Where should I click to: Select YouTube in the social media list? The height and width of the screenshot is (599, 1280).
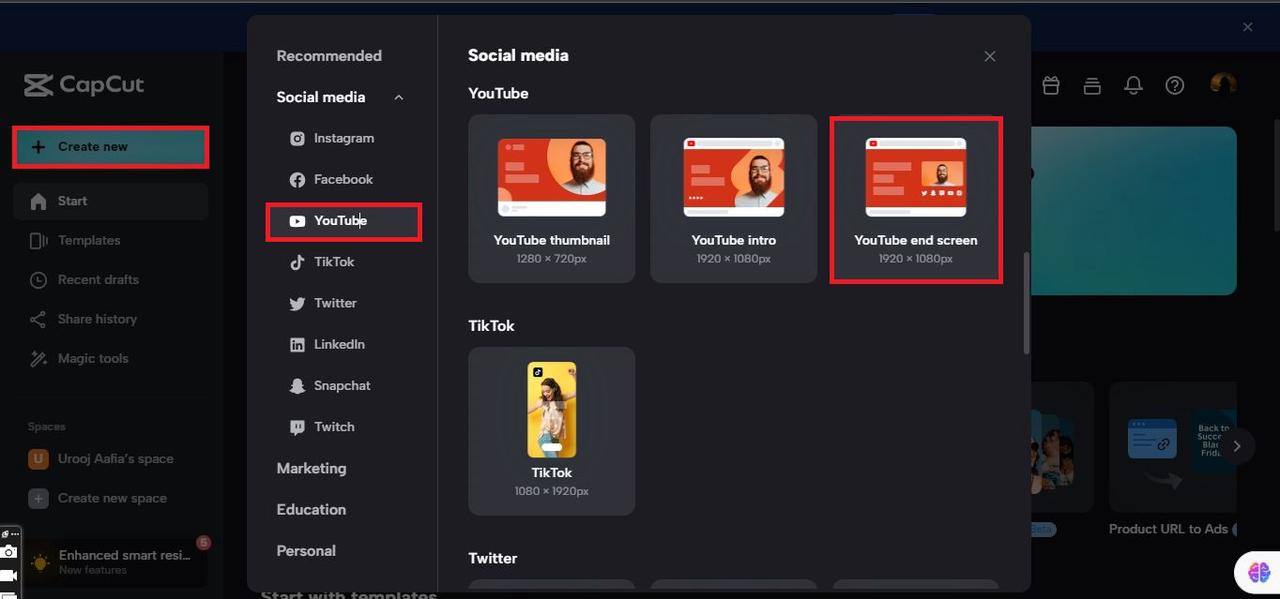[343, 221]
